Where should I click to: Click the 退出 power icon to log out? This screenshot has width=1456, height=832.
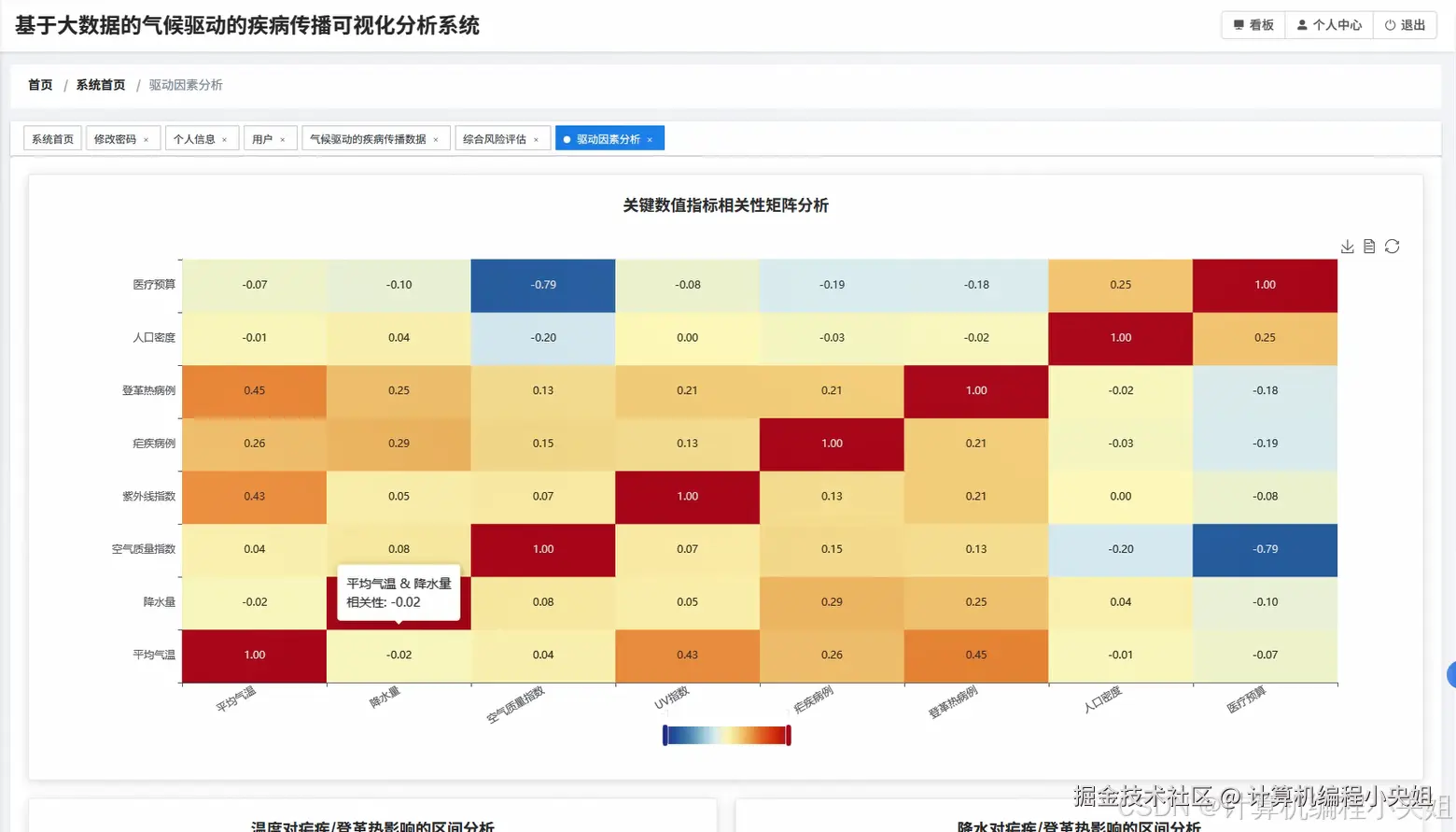(1389, 25)
